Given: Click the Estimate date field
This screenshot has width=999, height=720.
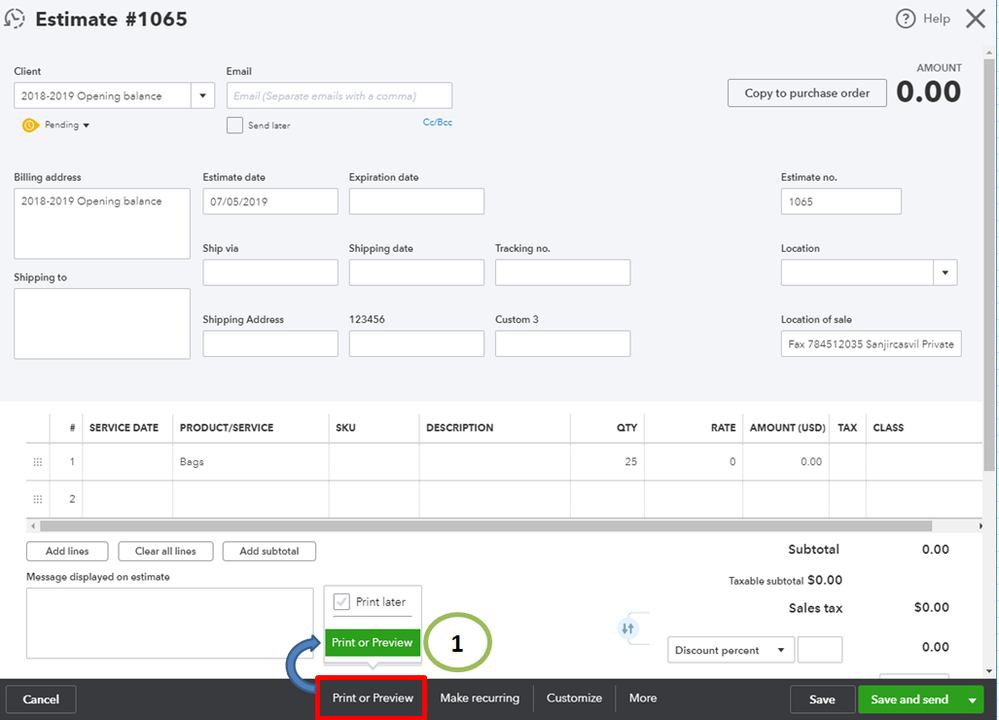Looking at the screenshot, I should (270, 201).
